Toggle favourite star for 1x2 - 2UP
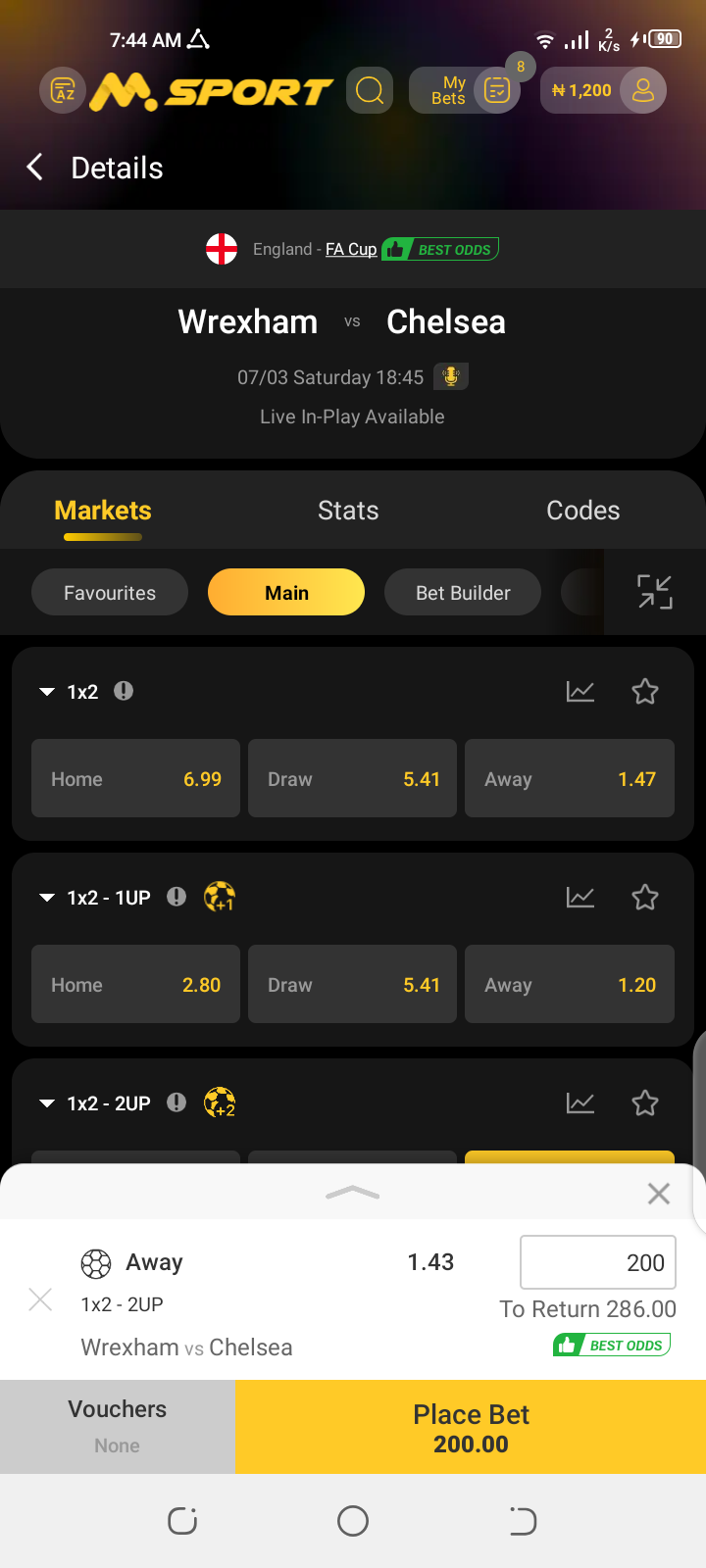 pyautogui.click(x=645, y=1103)
